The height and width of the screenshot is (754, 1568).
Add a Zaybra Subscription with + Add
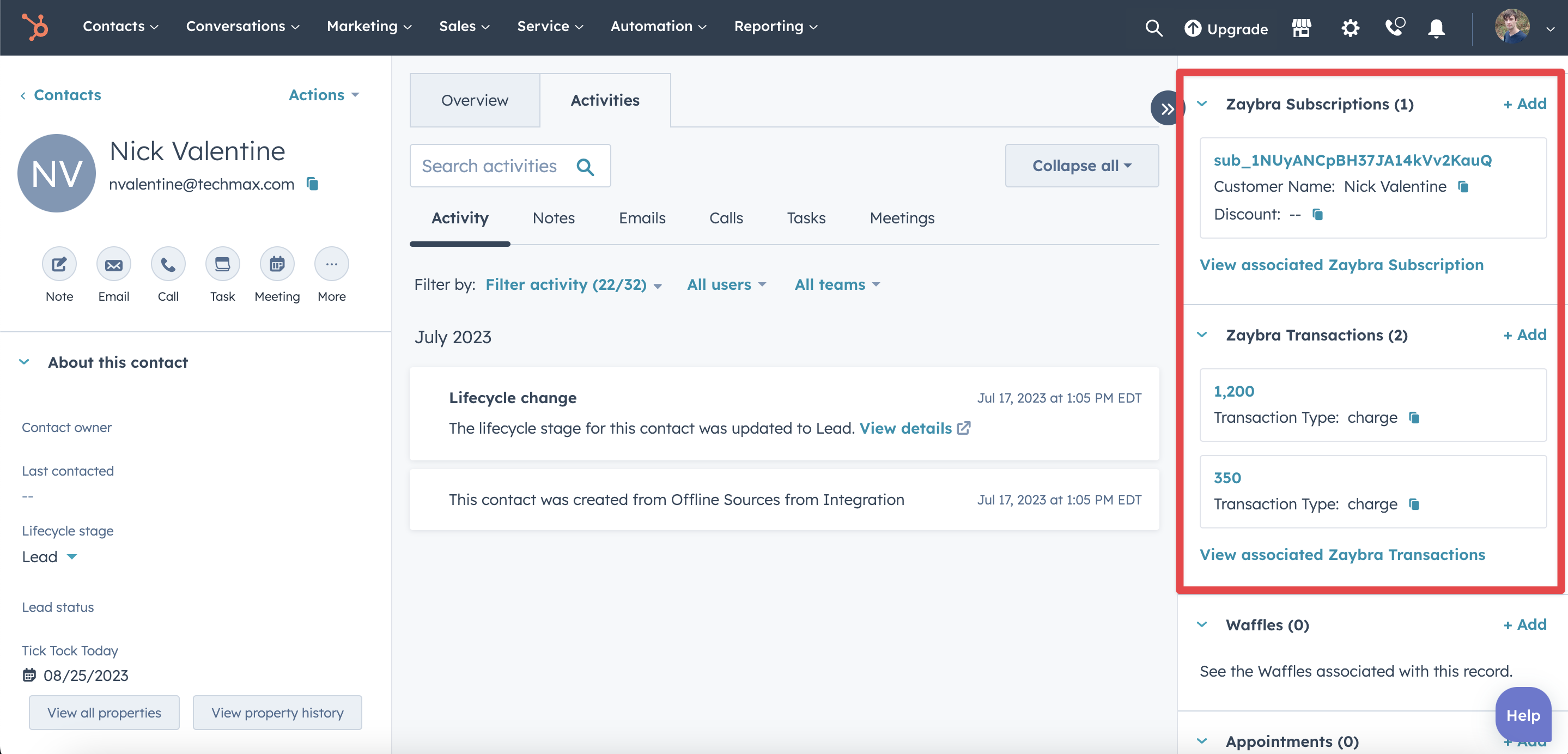pyautogui.click(x=1525, y=104)
